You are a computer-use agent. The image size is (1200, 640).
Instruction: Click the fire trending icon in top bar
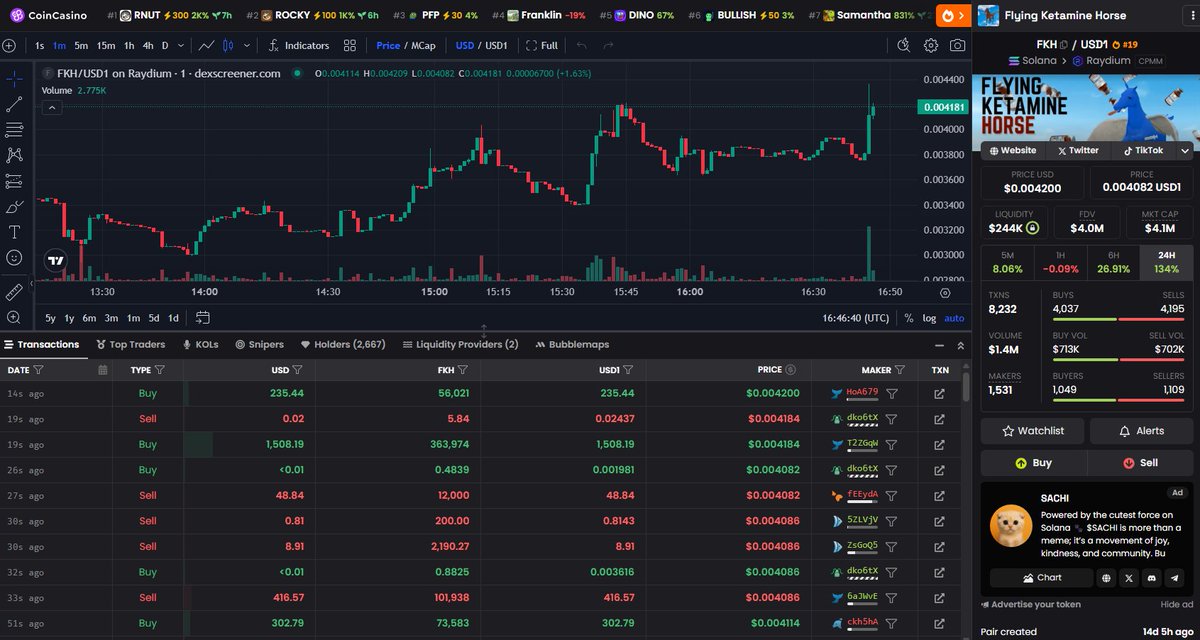tap(947, 15)
